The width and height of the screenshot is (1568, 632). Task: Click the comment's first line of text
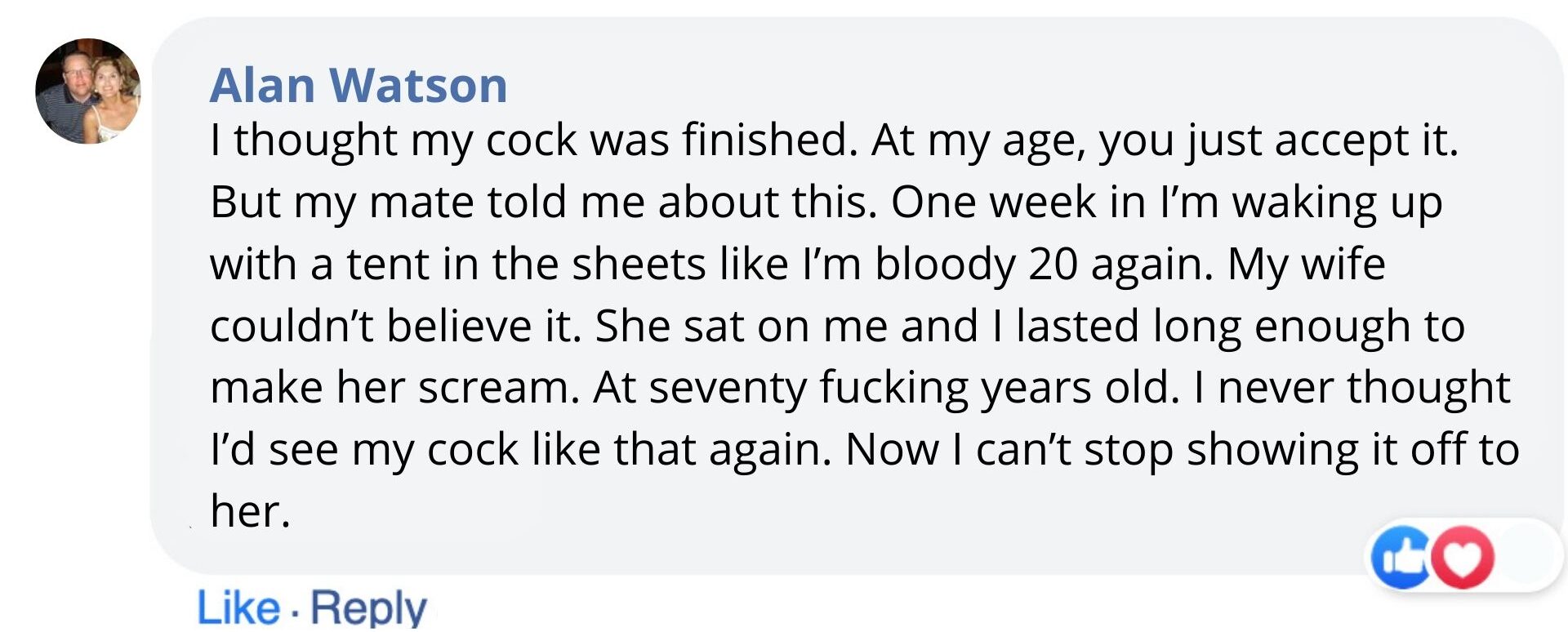pos(833,140)
